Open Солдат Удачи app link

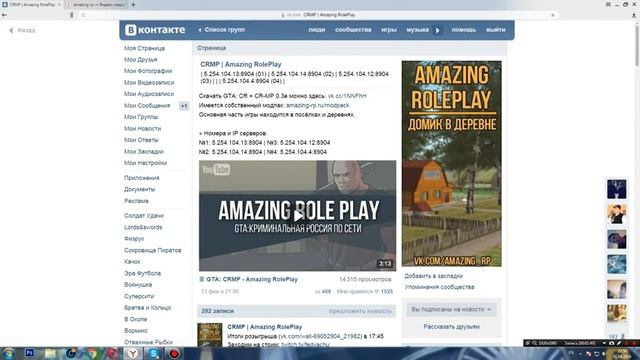click(144, 216)
